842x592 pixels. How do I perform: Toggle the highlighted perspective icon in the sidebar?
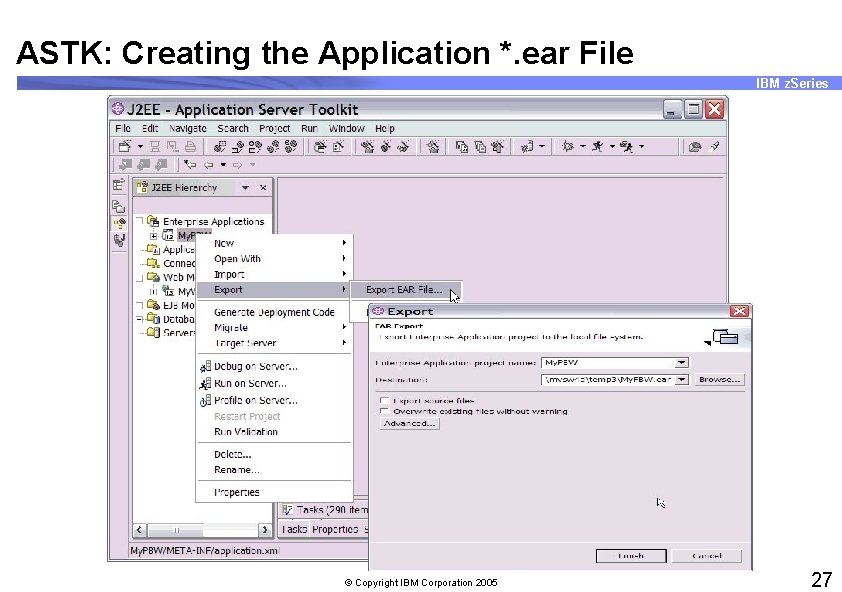118,222
